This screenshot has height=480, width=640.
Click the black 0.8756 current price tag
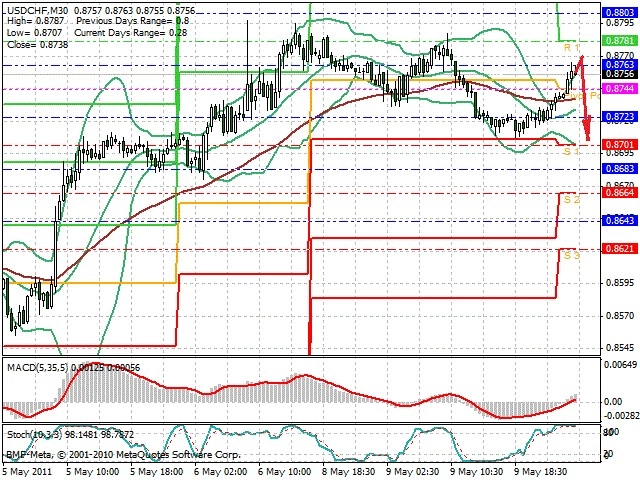[x=620, y=73]
